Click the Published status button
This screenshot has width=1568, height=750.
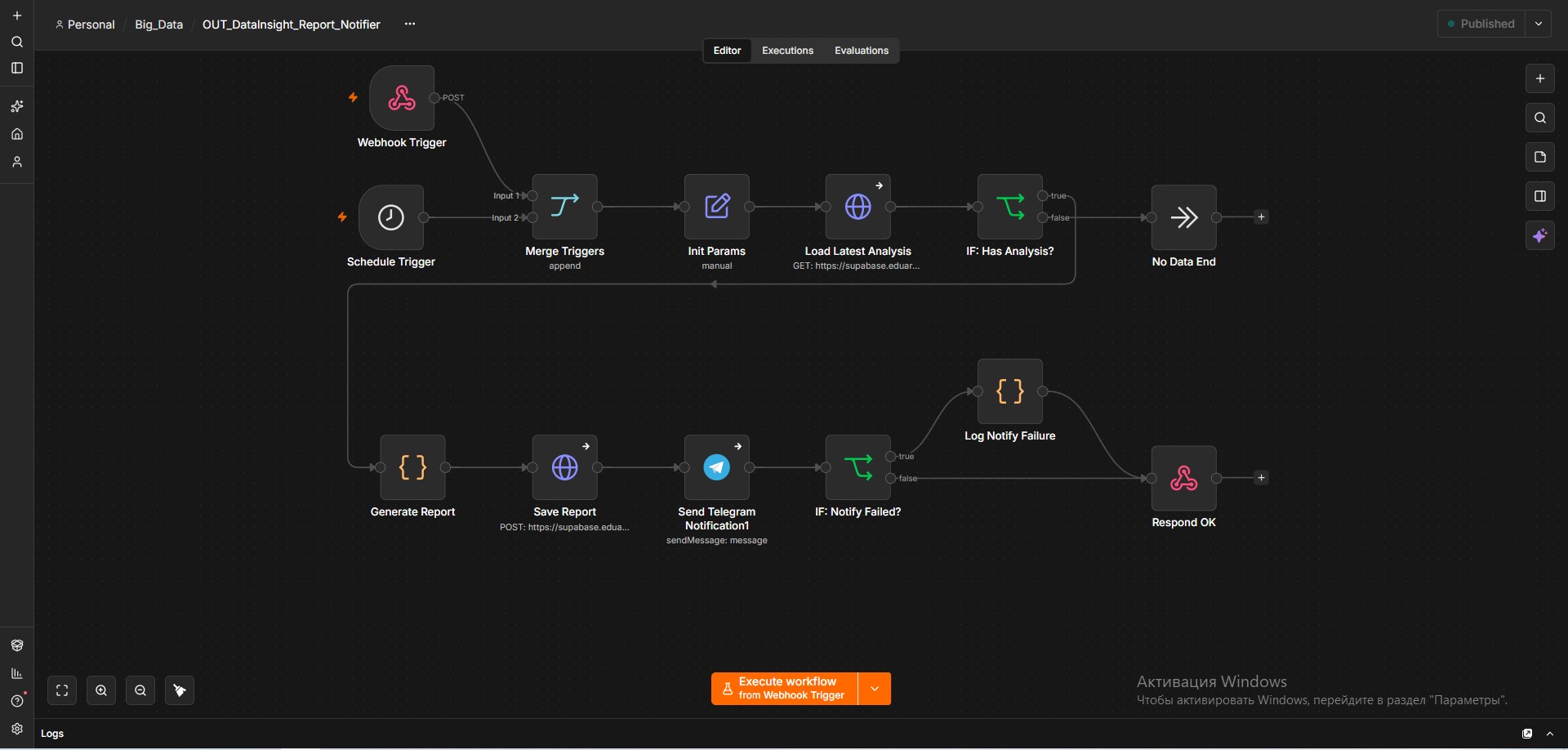tap(1481, 24)
